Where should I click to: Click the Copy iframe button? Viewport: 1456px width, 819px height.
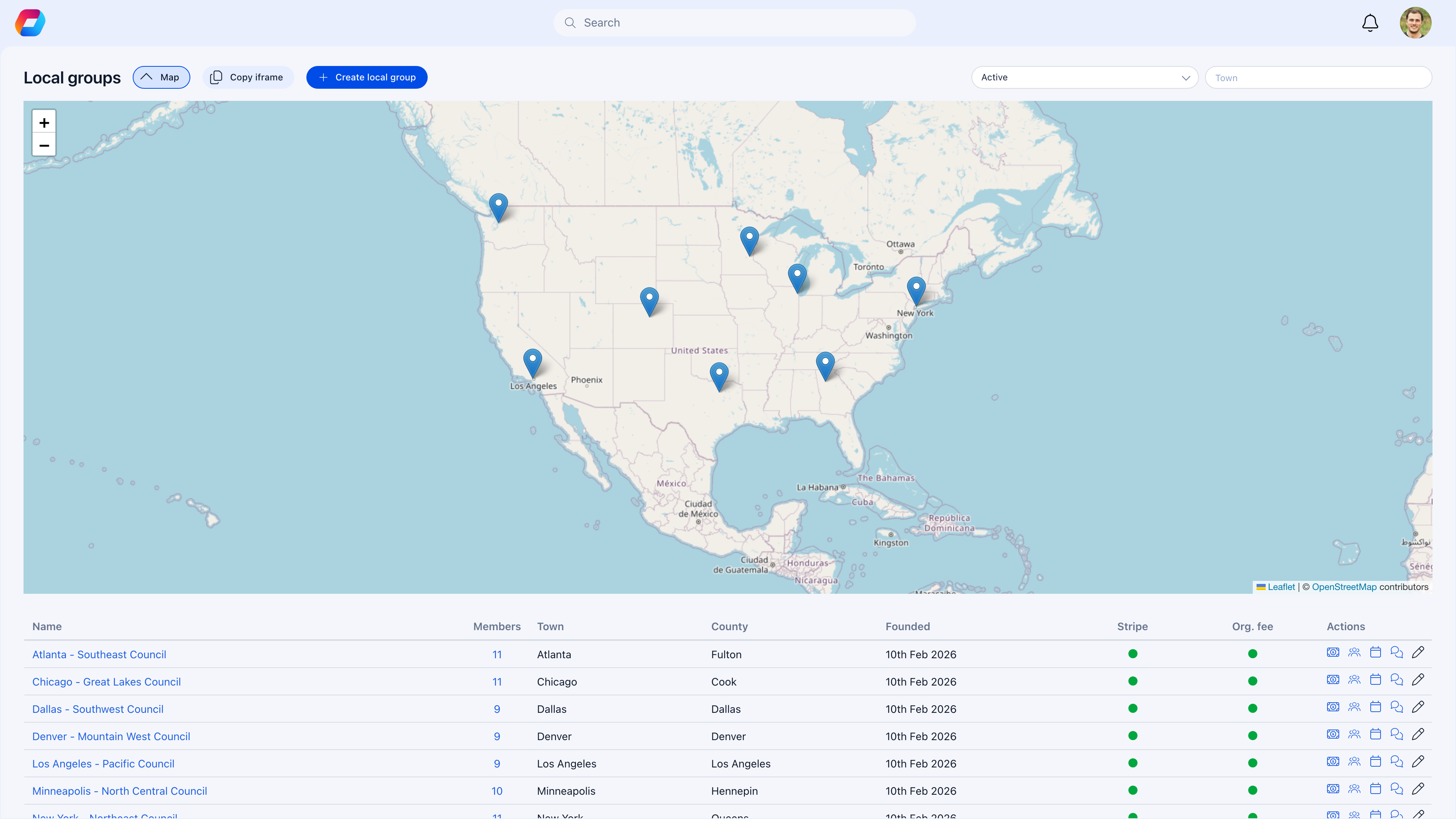point(248,77)
